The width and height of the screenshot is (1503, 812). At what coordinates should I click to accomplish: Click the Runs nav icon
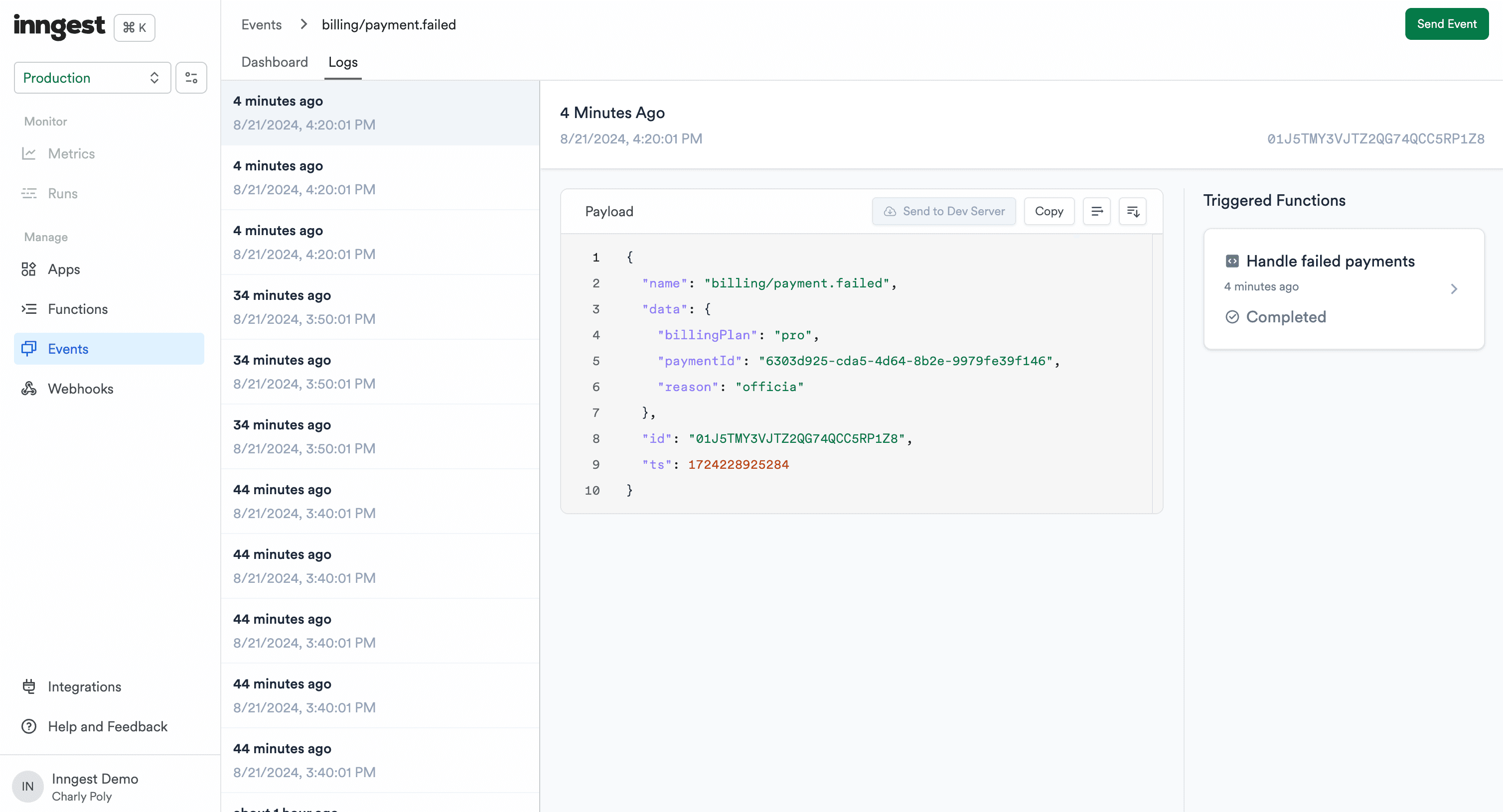28,193
